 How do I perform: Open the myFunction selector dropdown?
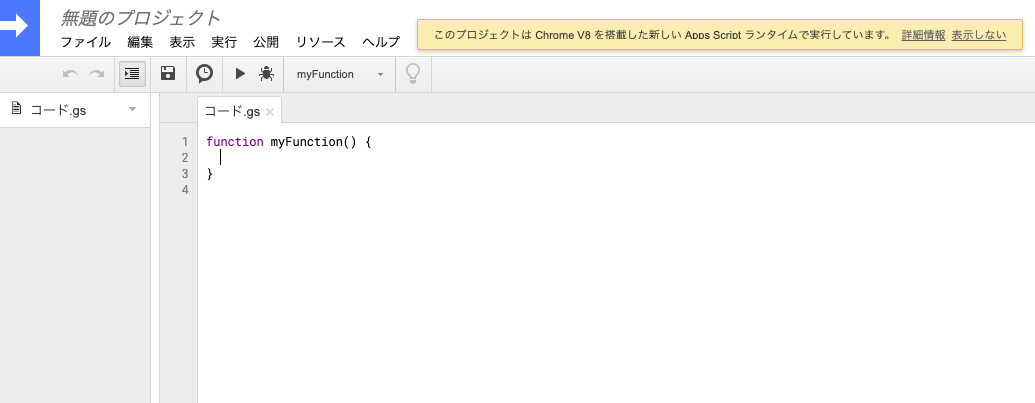click(x=340, y=75)
